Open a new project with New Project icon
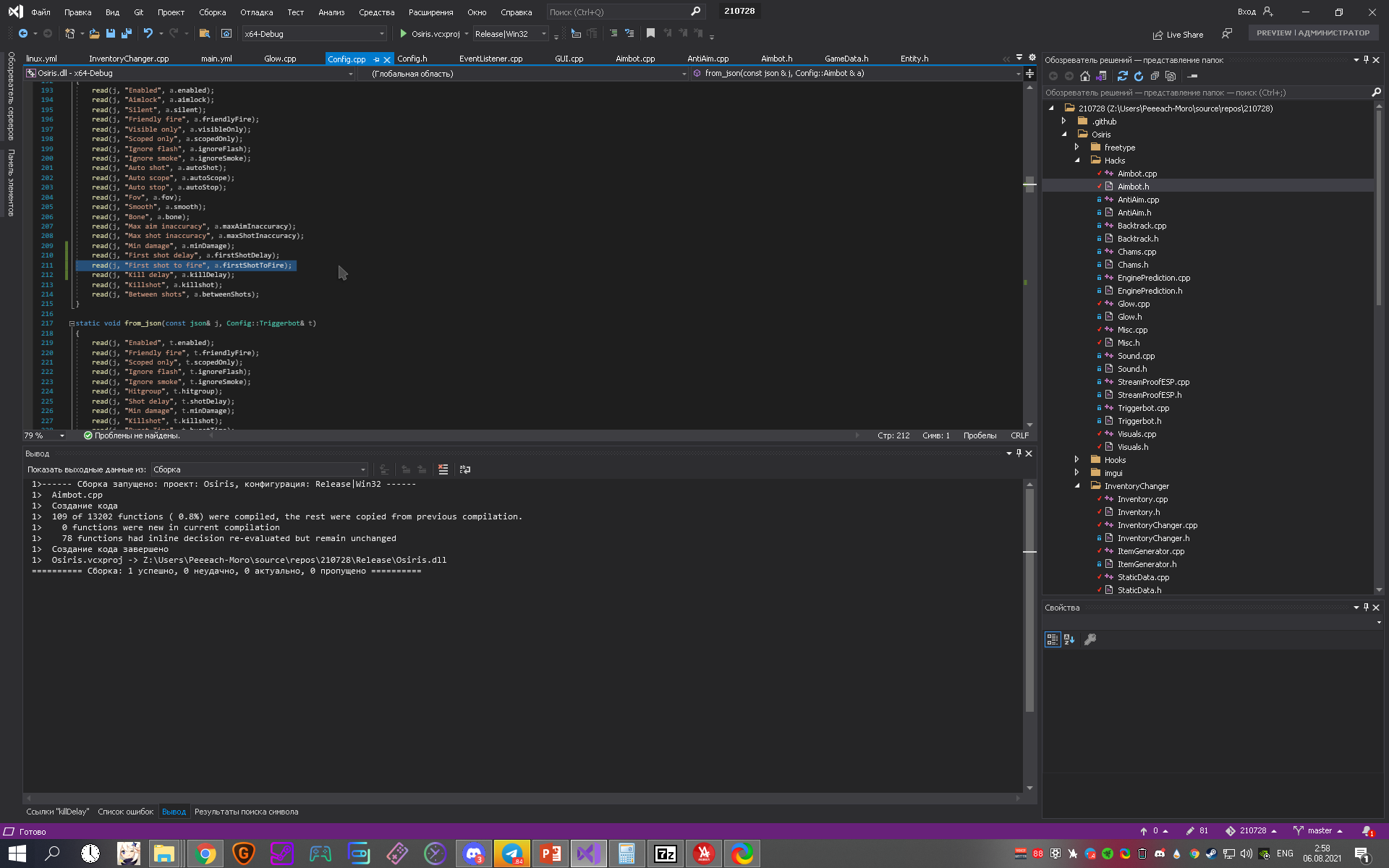1389x868 pixels. coord(69,33)
